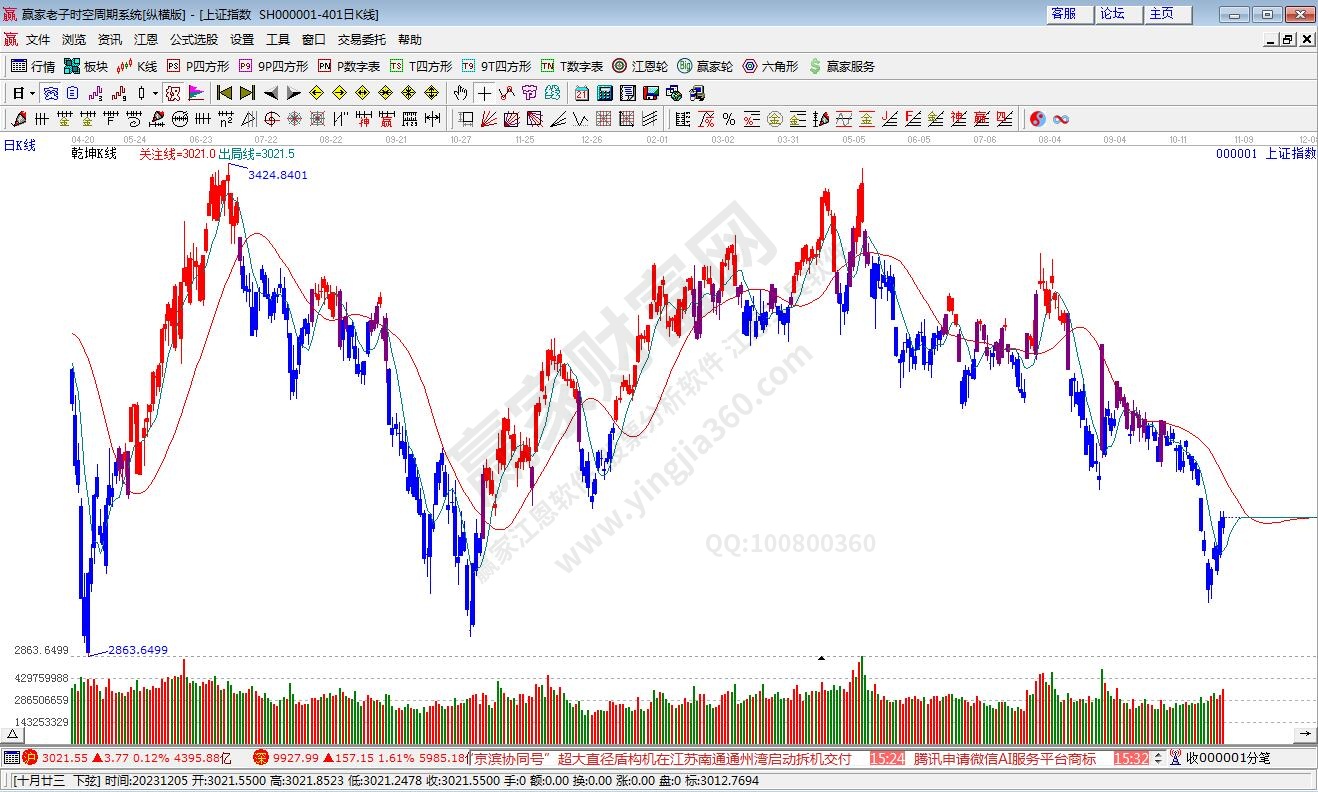Viewport: 1318px width, 792px height.
Task: Open the 公式选股 menu
Action: pyautogui.click(x=193, y=40)
